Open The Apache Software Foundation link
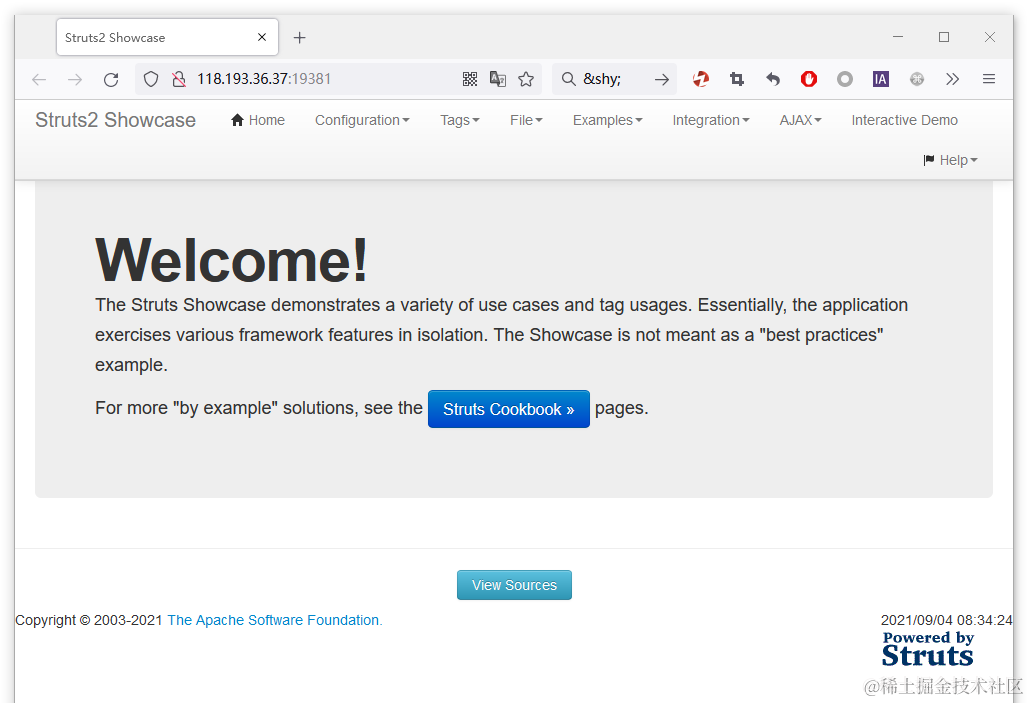The height and width of the screenshot is (703, 1030). [275, 620]
